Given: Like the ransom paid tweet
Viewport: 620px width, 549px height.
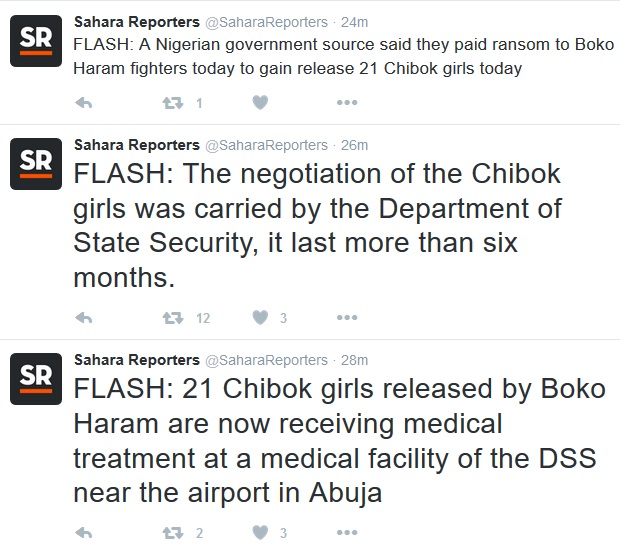Looking at the screenshot, I should tap(259, 102).
